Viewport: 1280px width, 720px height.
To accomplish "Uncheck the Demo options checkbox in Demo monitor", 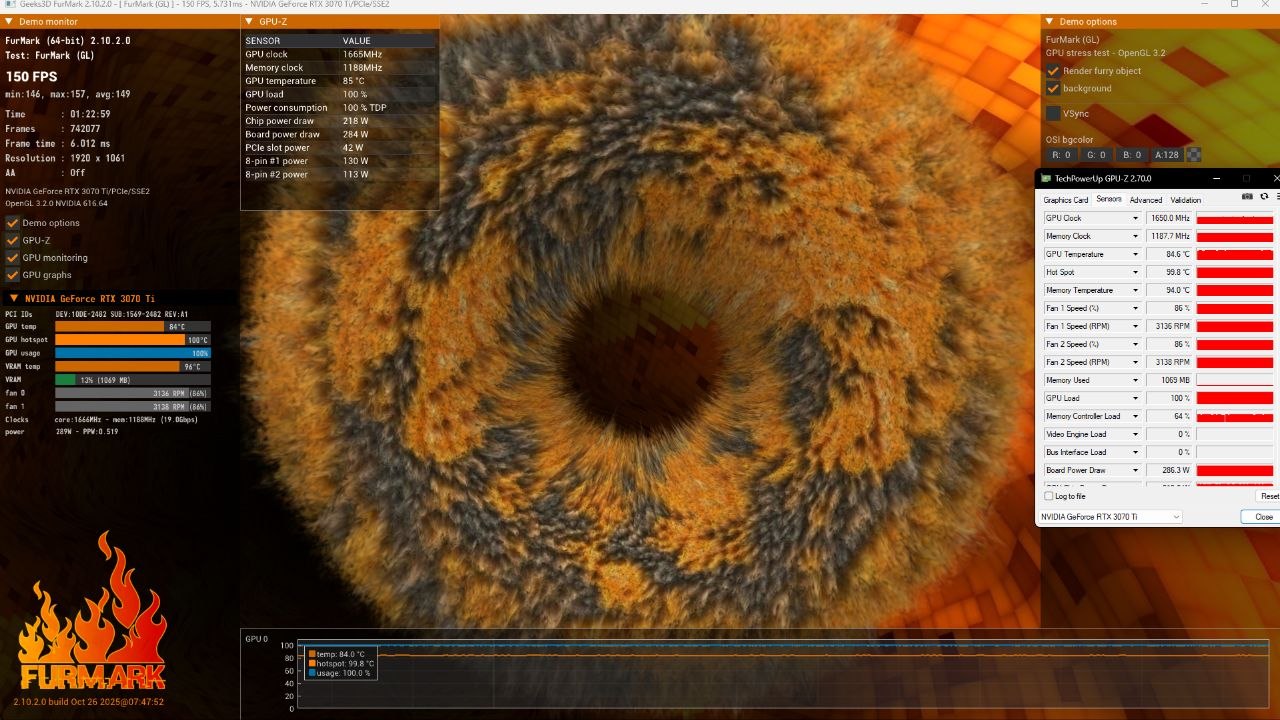I will [13, 223].
